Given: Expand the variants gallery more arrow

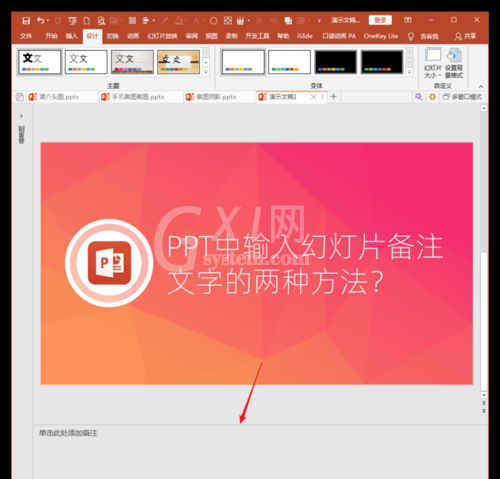Looking at the screenshot, I should pos(409,72).
